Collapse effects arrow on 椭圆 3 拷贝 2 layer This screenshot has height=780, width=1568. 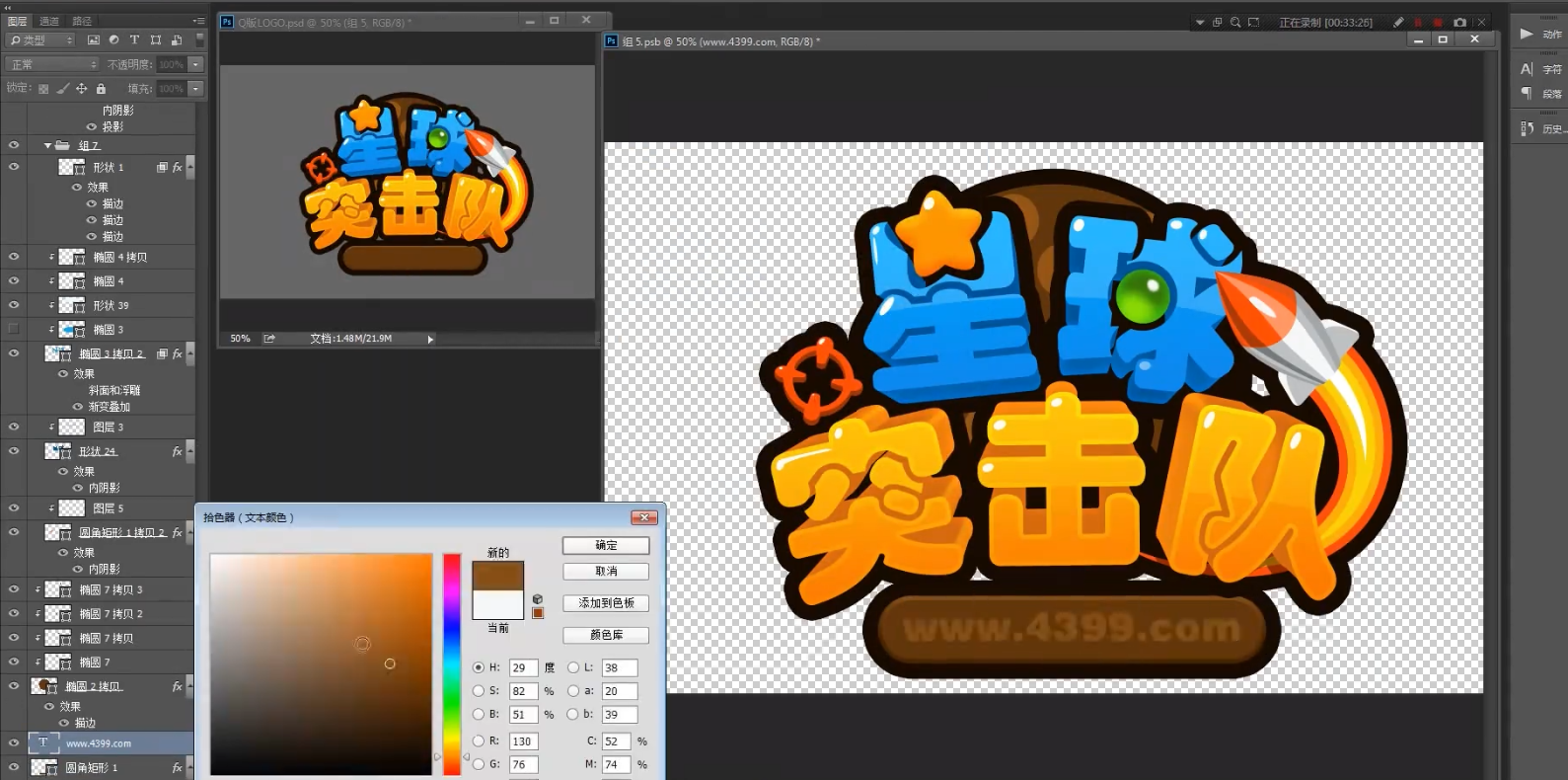click(x=189, y=353)
